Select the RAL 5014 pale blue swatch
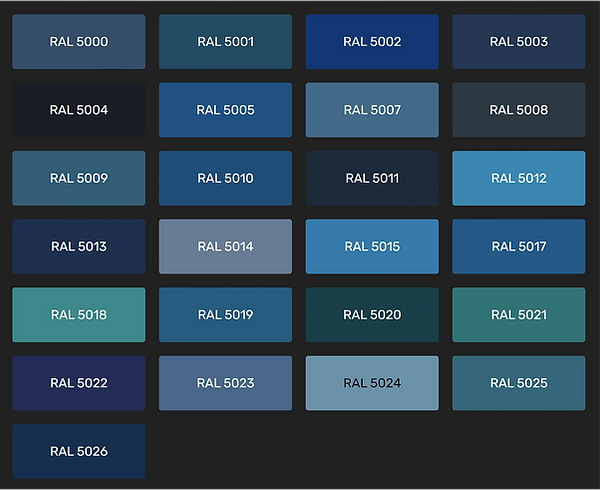The height and width of the screenshot is (490, 600). [x=225, y=246]
